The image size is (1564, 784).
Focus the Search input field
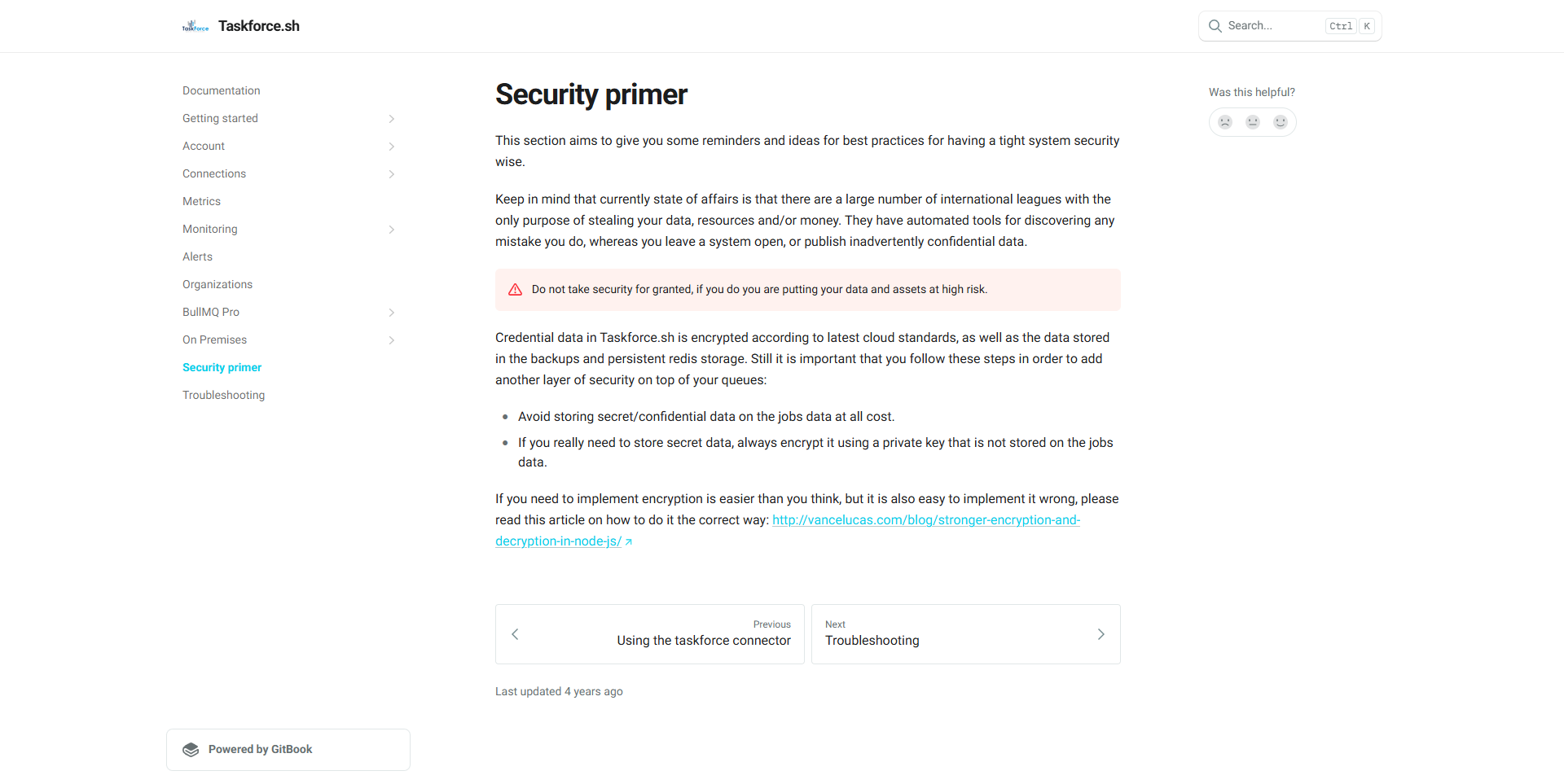pos(1290,26)
